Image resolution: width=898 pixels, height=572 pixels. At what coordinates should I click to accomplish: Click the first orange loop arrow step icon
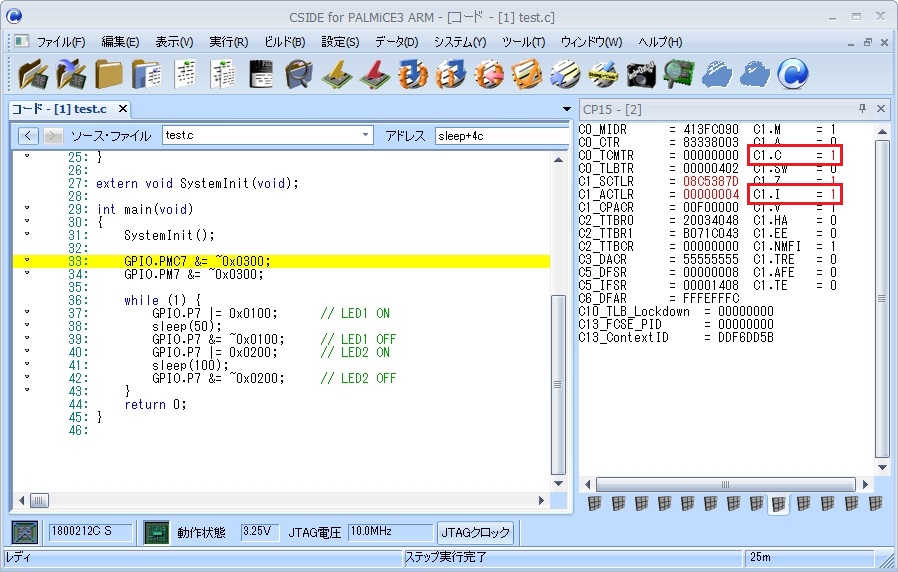[413, 74]
